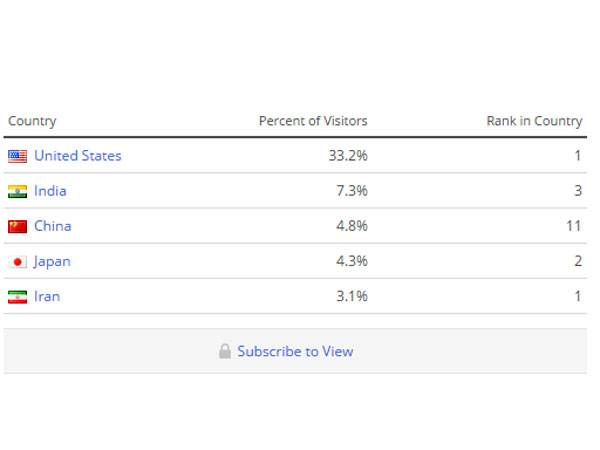Open the China country link
This screenshot has width=600, height=450.
click(x=53, y=226)
